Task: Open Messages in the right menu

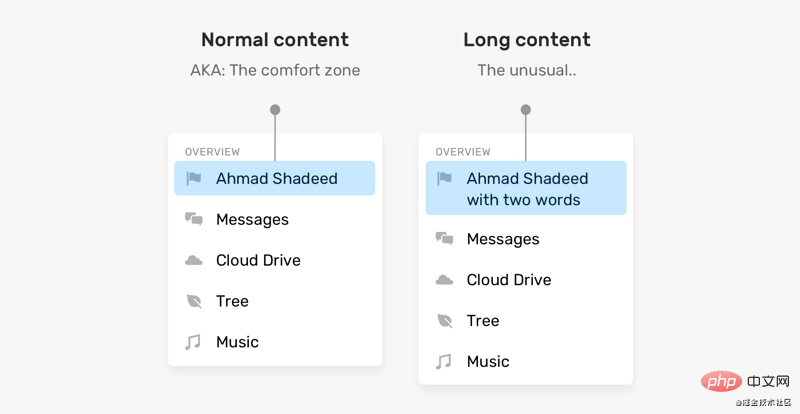Action: (503, 239)
